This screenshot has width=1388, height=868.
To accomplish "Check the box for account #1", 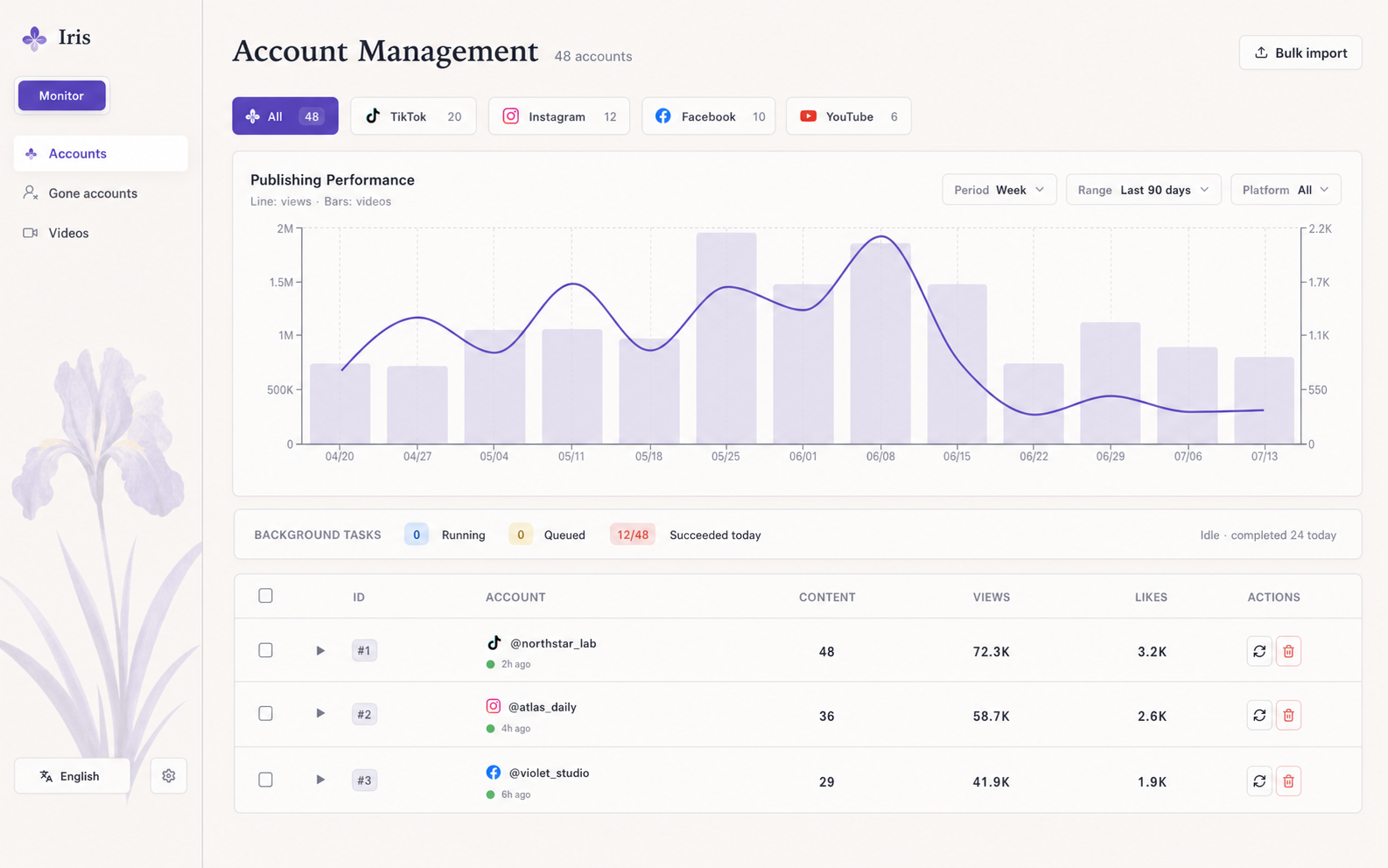I will coord(266,650).
